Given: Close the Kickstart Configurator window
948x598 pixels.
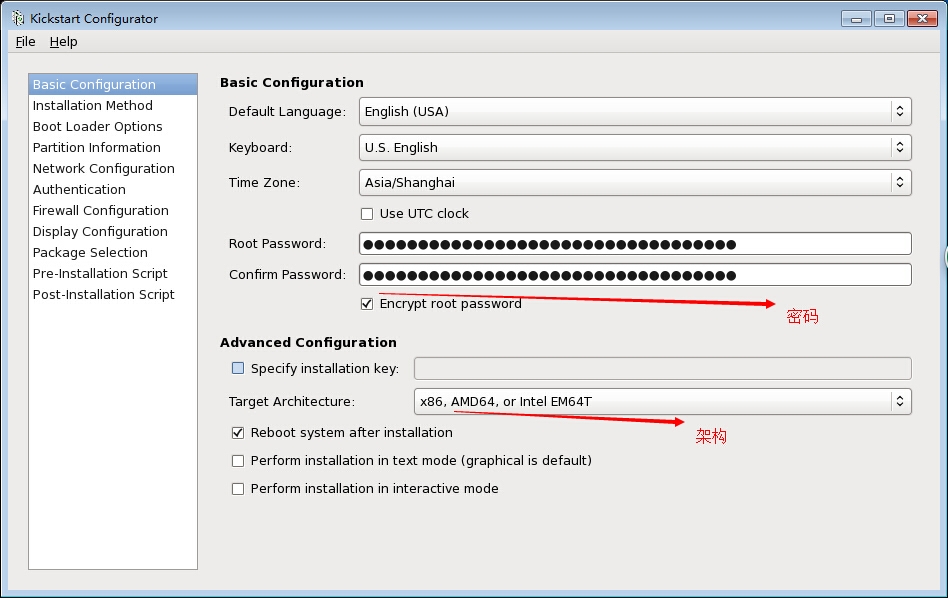Looking at the screenshot, I should pyautogui.click(x=923, y=19).
